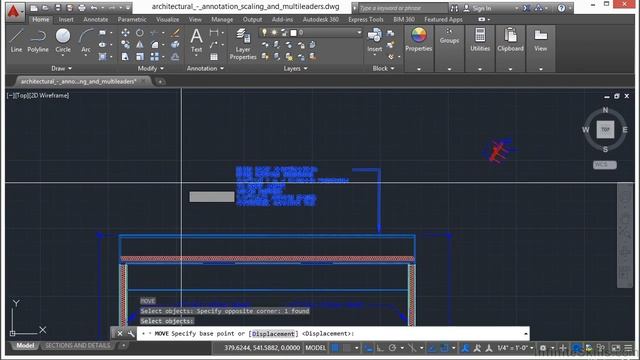Screen dimensions: 640x360
Task: Click the MODEL status bar button
Action: tap(316, 348)
